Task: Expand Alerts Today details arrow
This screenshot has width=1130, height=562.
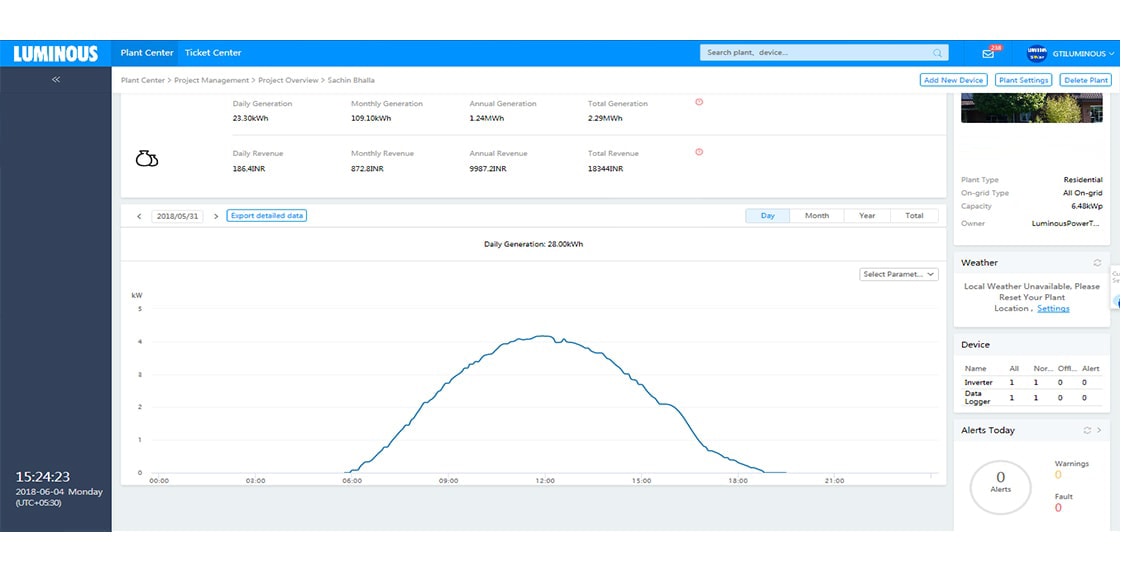Action: [x=1099, y=431]
